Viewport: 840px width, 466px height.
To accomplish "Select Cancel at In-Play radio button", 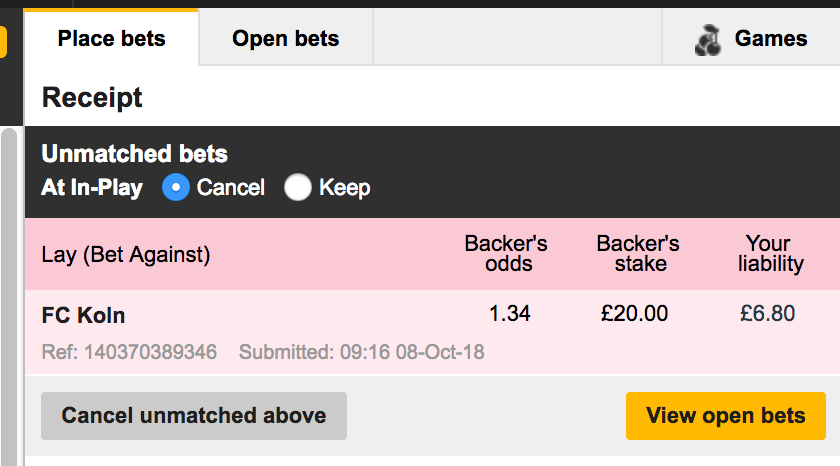I will point(176,187).
